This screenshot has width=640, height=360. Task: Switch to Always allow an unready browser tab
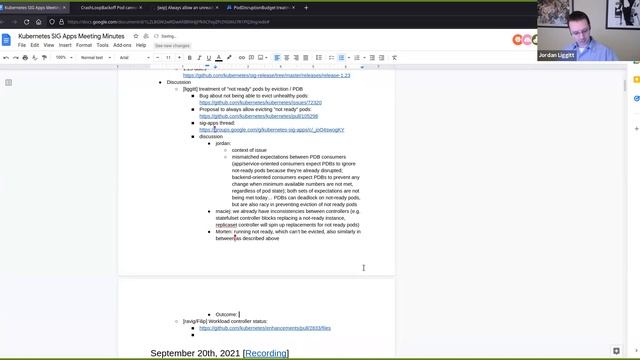(x=184, y=8)
